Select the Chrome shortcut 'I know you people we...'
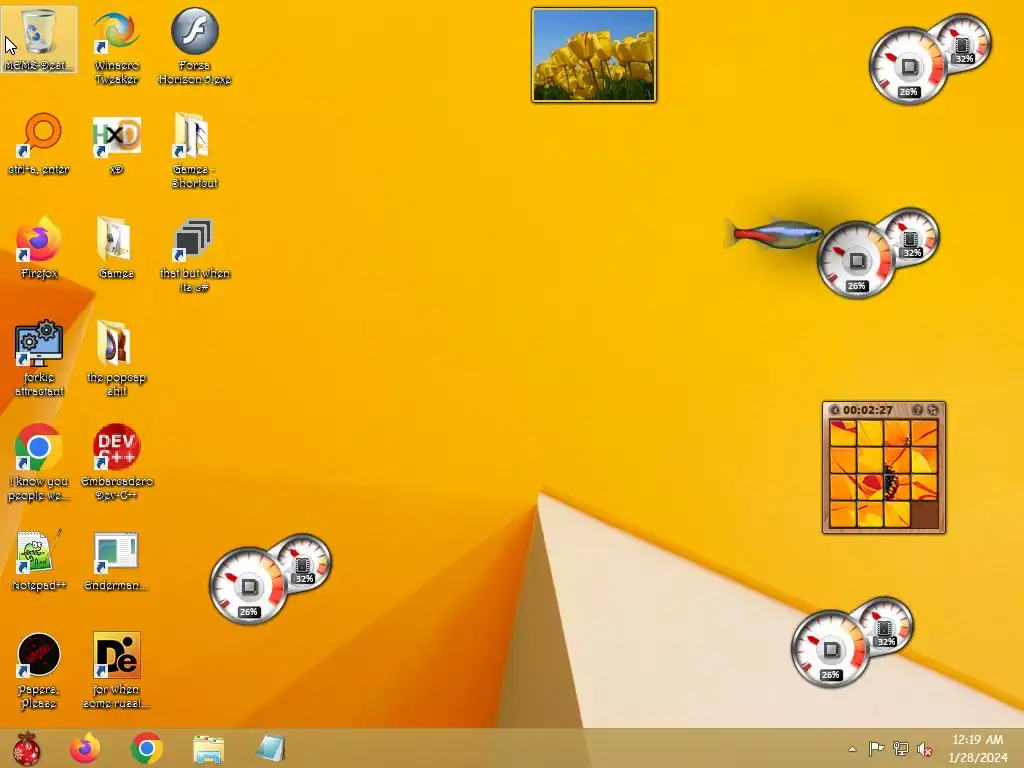 point(39,462)
